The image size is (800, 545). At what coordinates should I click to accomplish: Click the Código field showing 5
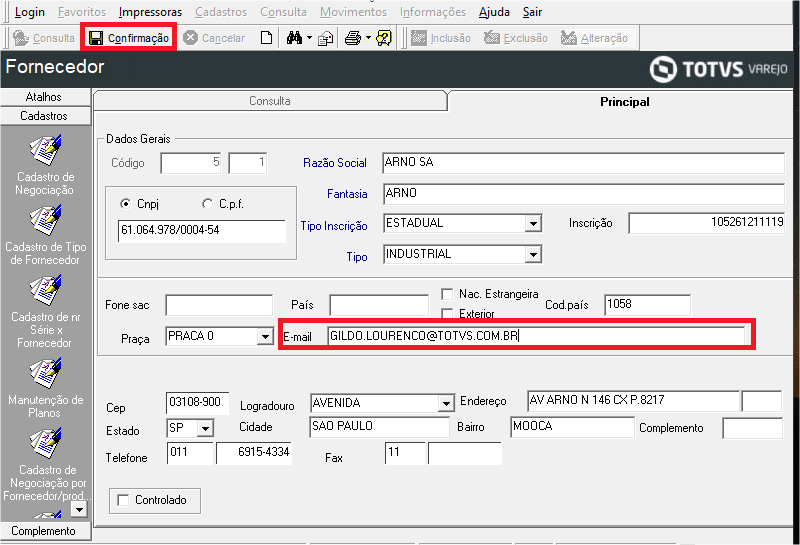pos(191,163)
